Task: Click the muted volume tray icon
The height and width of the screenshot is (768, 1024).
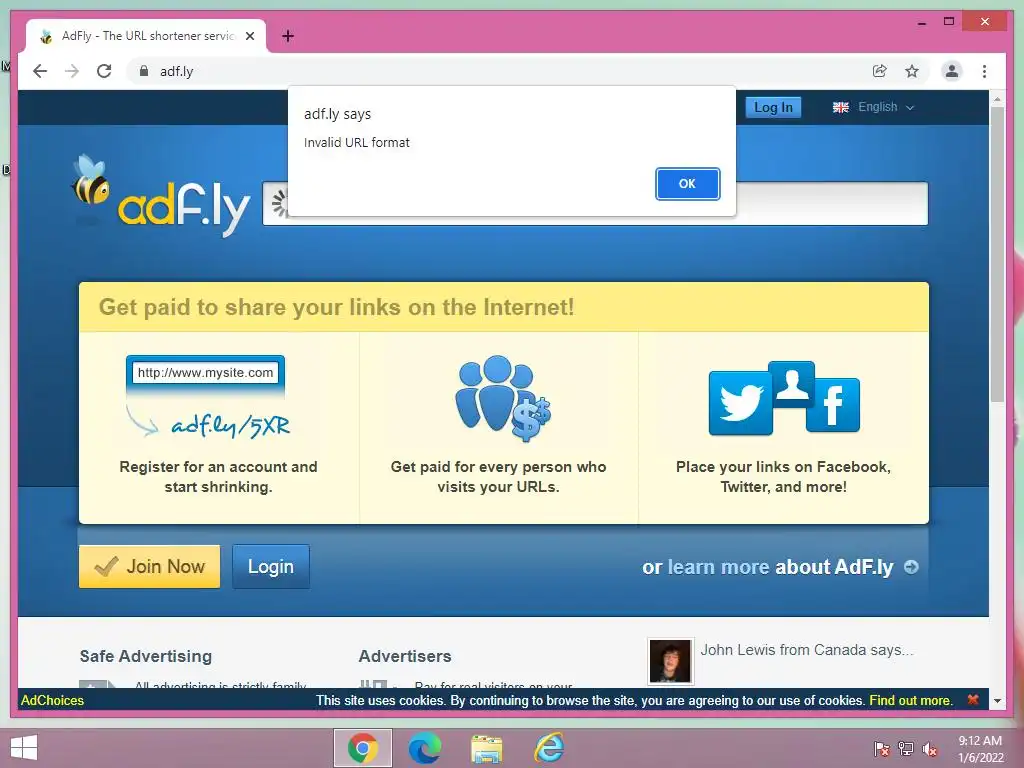Action: coord(930,748)
